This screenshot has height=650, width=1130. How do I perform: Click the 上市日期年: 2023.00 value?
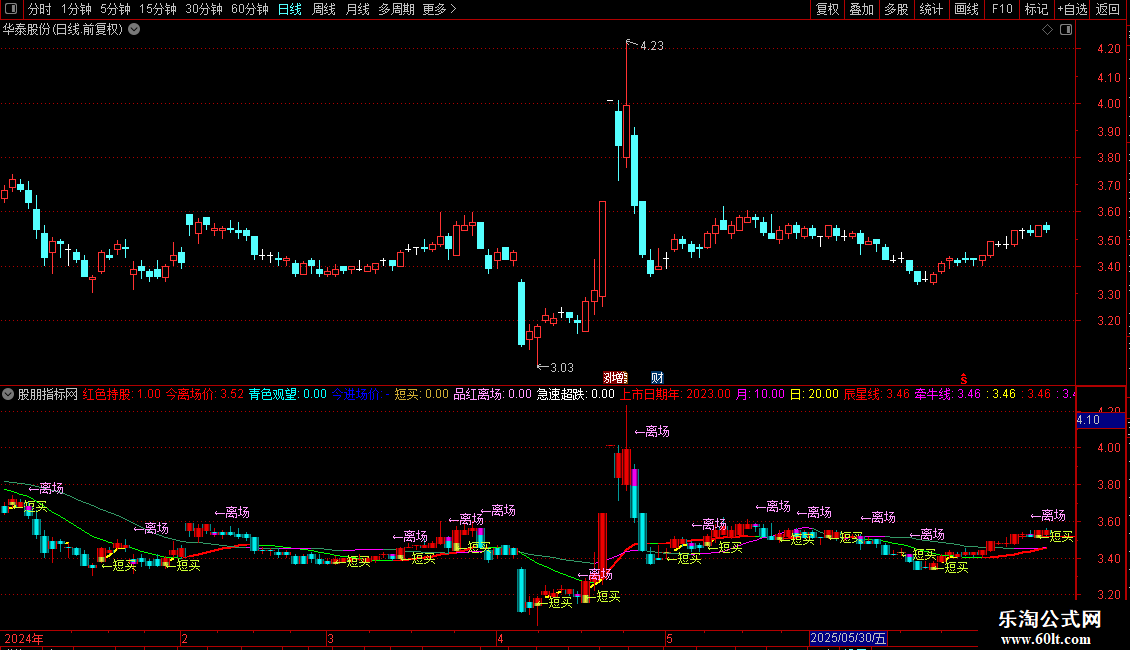675,394
